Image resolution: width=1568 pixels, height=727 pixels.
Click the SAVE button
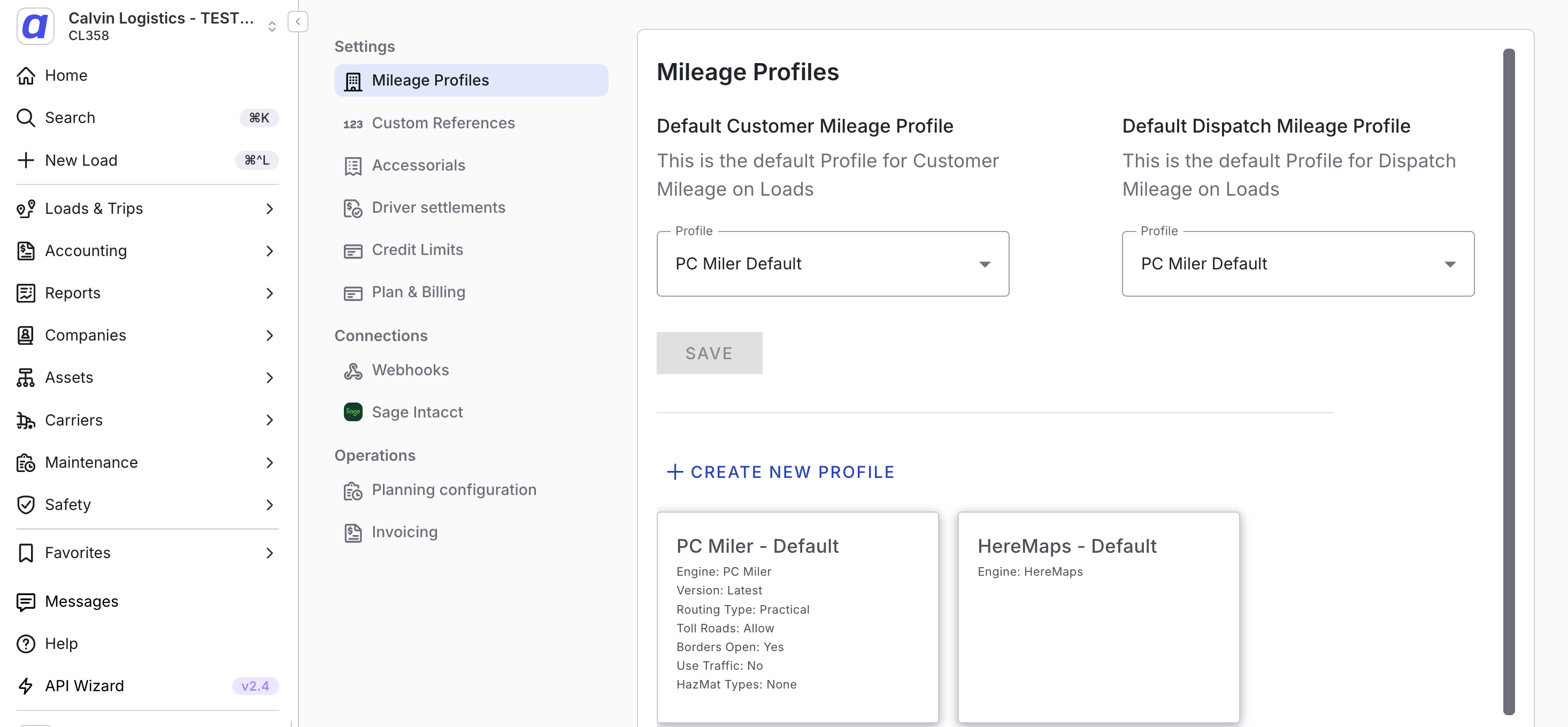click(x=709, y=353)
